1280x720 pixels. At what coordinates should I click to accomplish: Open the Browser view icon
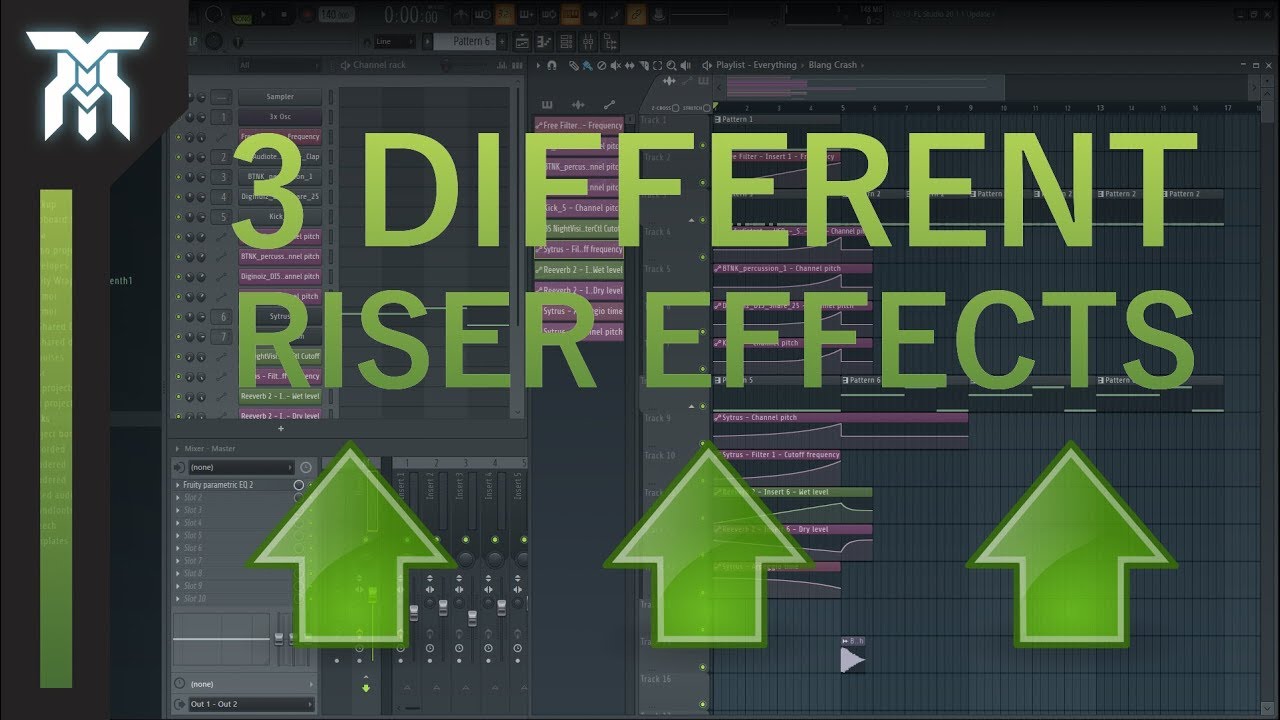click(610, 41)
